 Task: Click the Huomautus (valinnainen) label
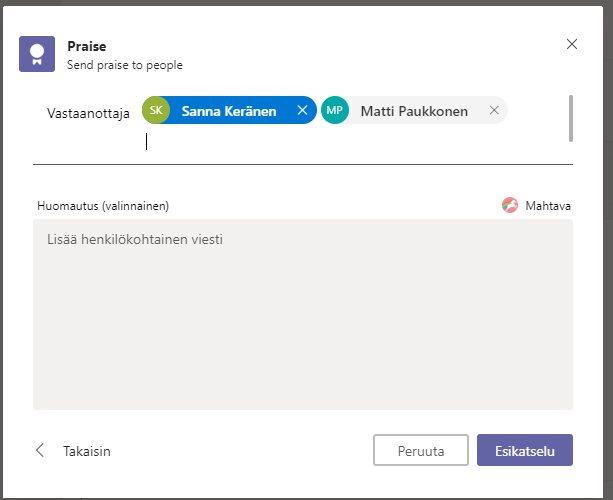100,206
